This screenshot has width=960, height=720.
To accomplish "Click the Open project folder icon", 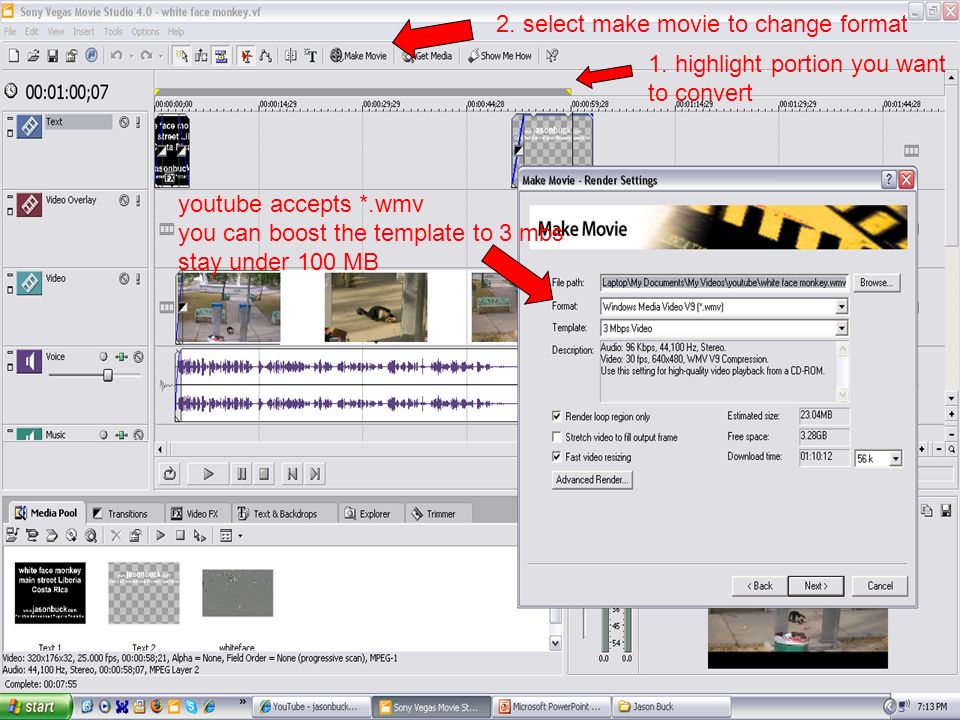I will coord(33,56).
